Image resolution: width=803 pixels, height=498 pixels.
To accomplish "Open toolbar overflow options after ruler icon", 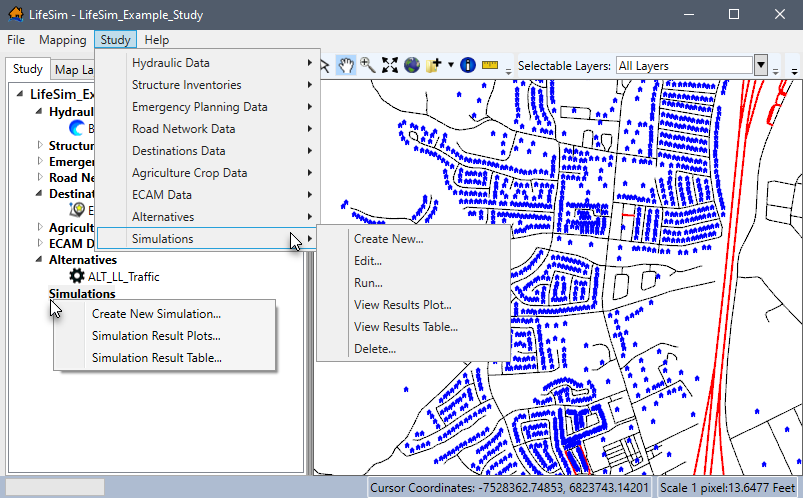I will click(509, 72).
